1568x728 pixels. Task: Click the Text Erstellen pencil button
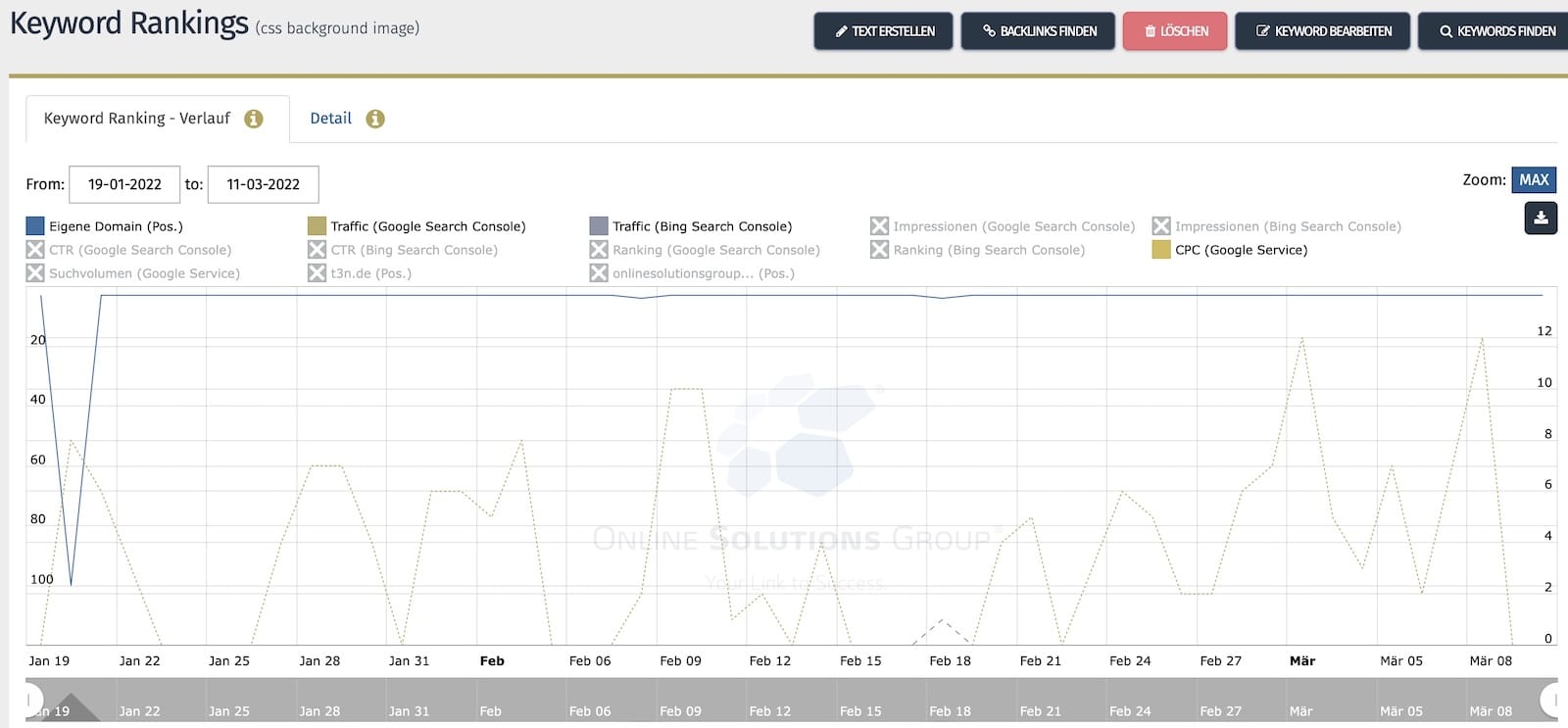point(883,31)
